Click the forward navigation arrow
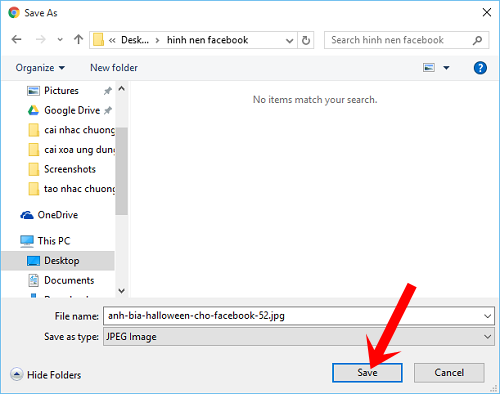 (x=41, y=40)
